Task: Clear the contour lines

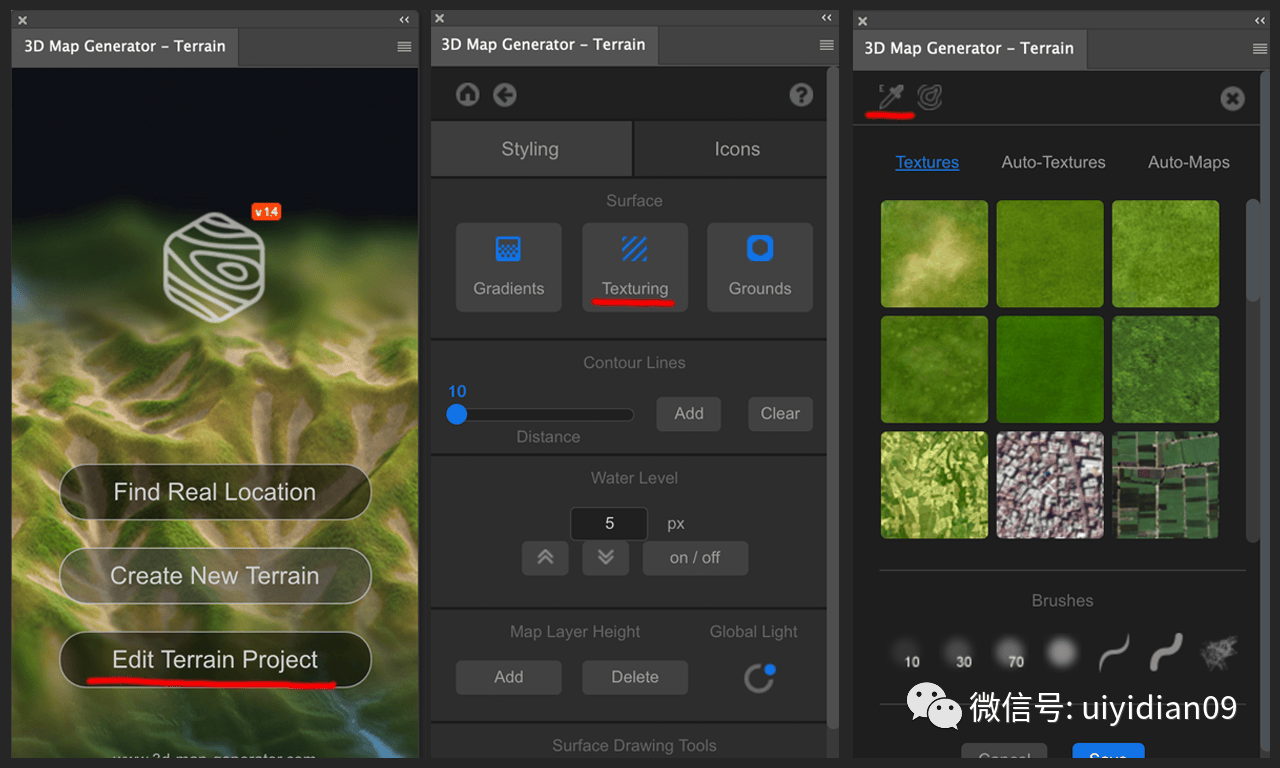Action: (780, 414)
